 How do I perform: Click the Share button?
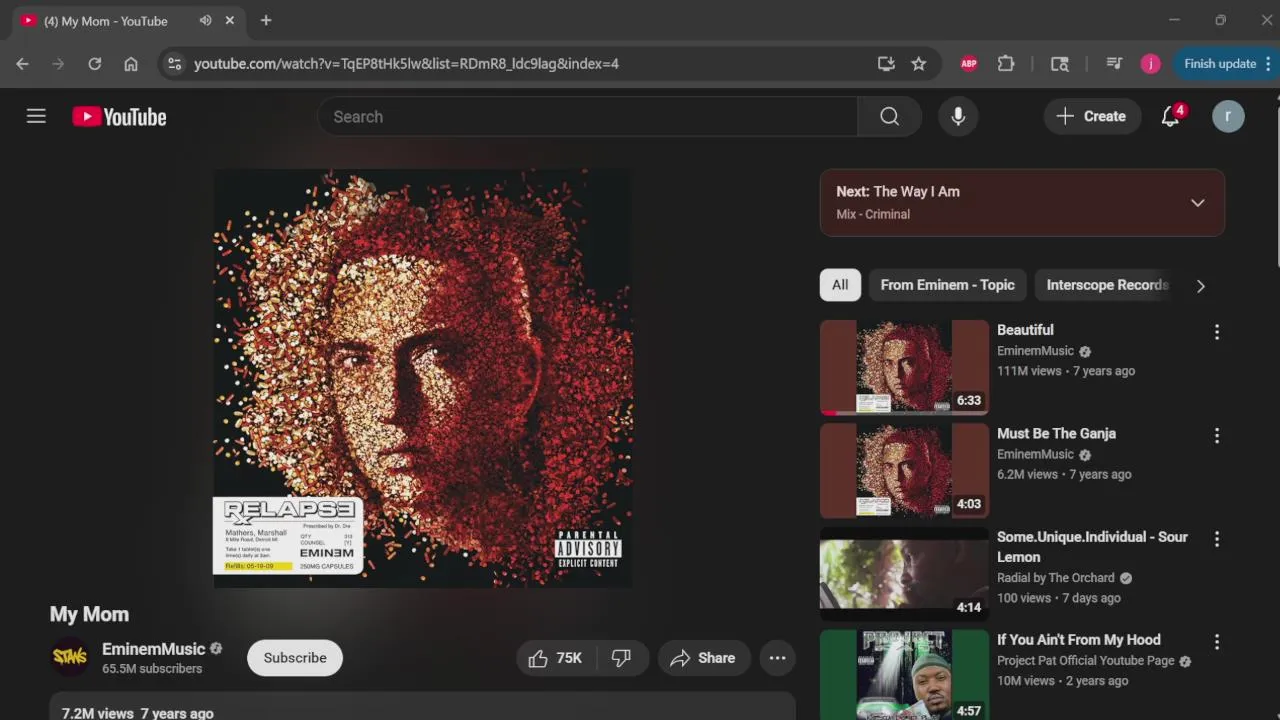point(704,658)
